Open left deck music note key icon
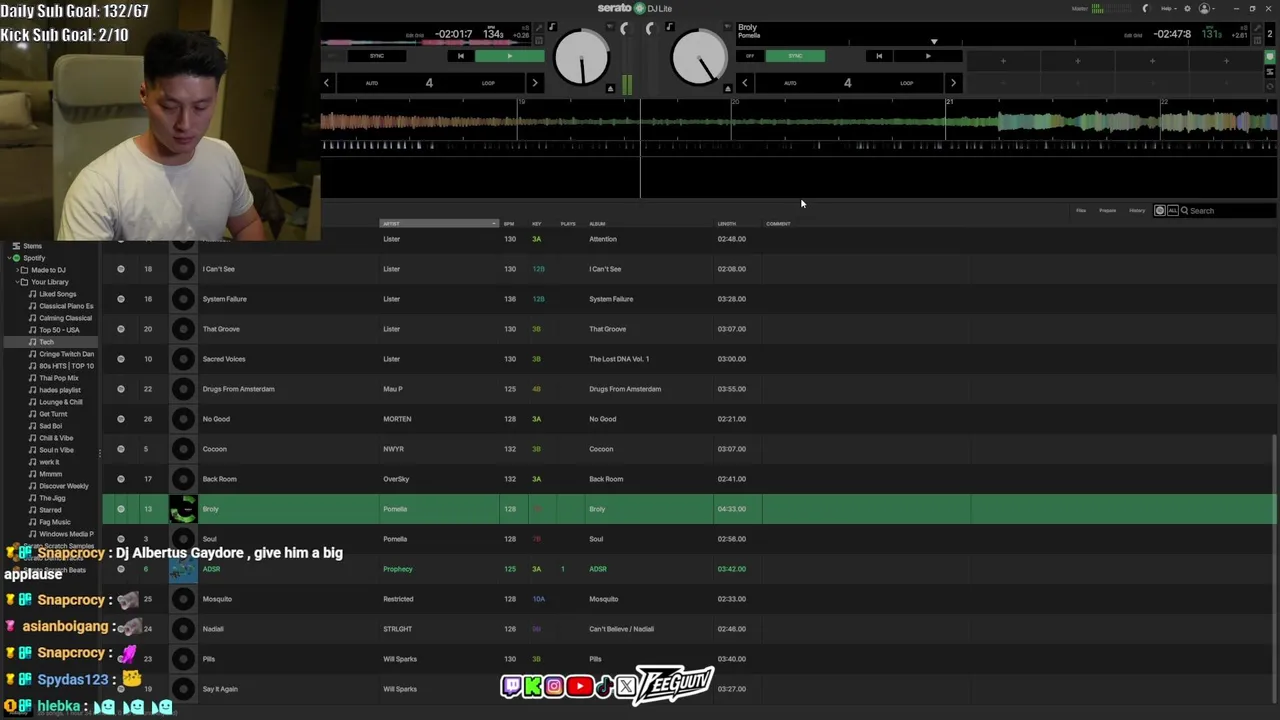This screenshot has height=720, width=1280. 552,27
